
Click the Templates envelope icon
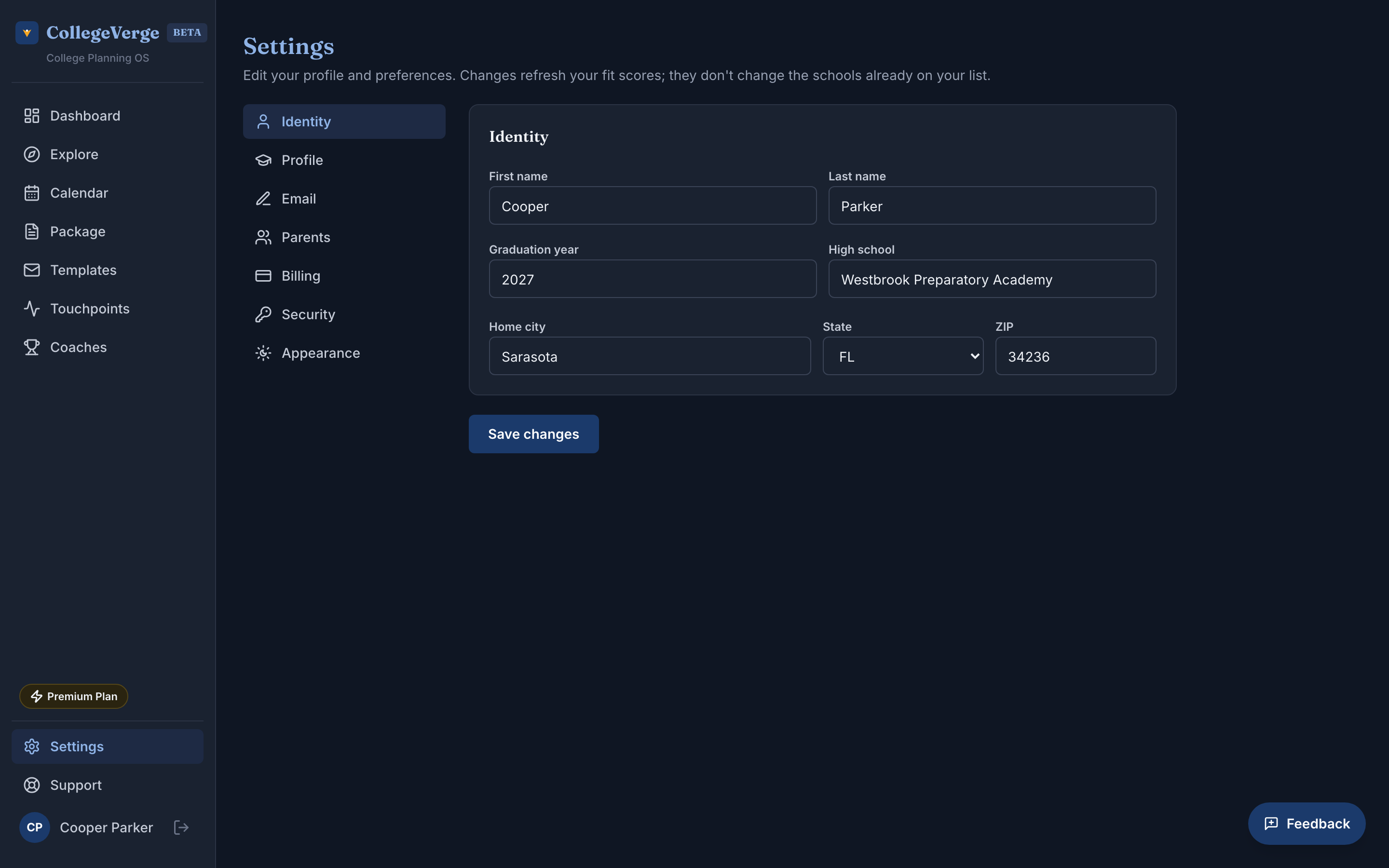click(x=31, y=270)
